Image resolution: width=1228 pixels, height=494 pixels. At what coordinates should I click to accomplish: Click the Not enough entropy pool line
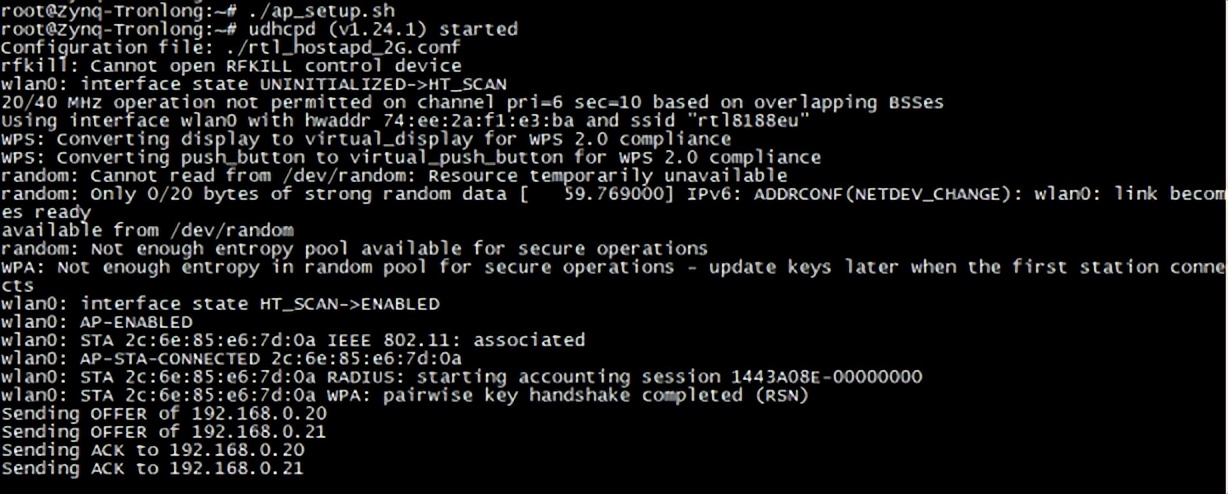tap(354, 248)
